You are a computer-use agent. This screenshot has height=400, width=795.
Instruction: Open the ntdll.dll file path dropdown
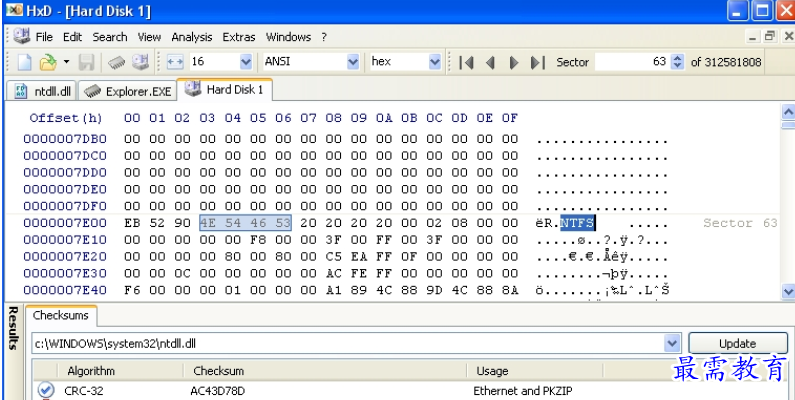point(672,344)
